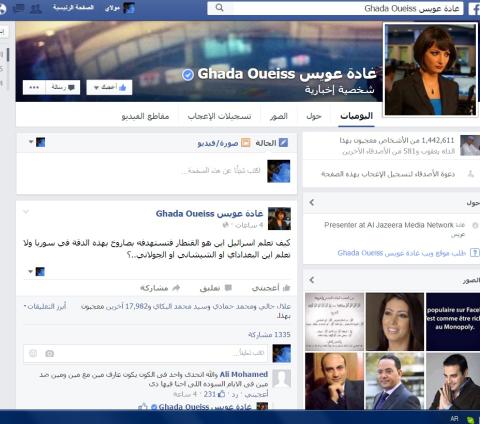Open Ali Mohamed commenter profile
The height and width of the screenshot is (424, 480).
244,374
